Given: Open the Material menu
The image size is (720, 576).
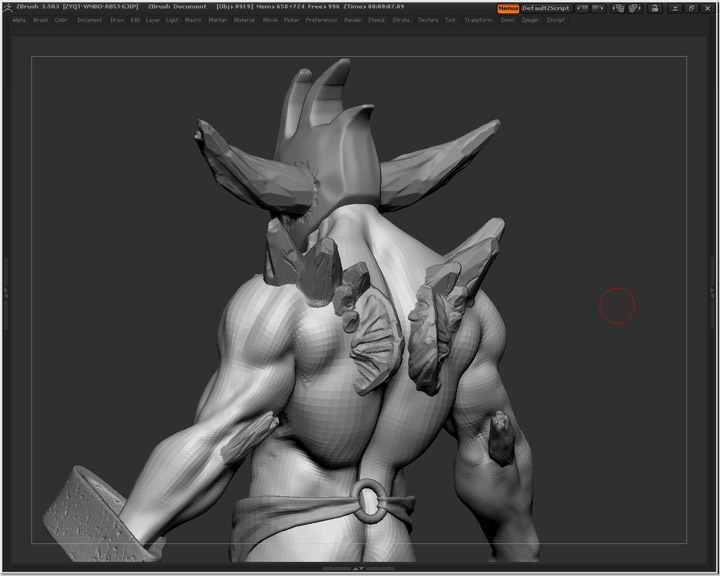Looking at the screenshot, I should (x=244, y=20).
